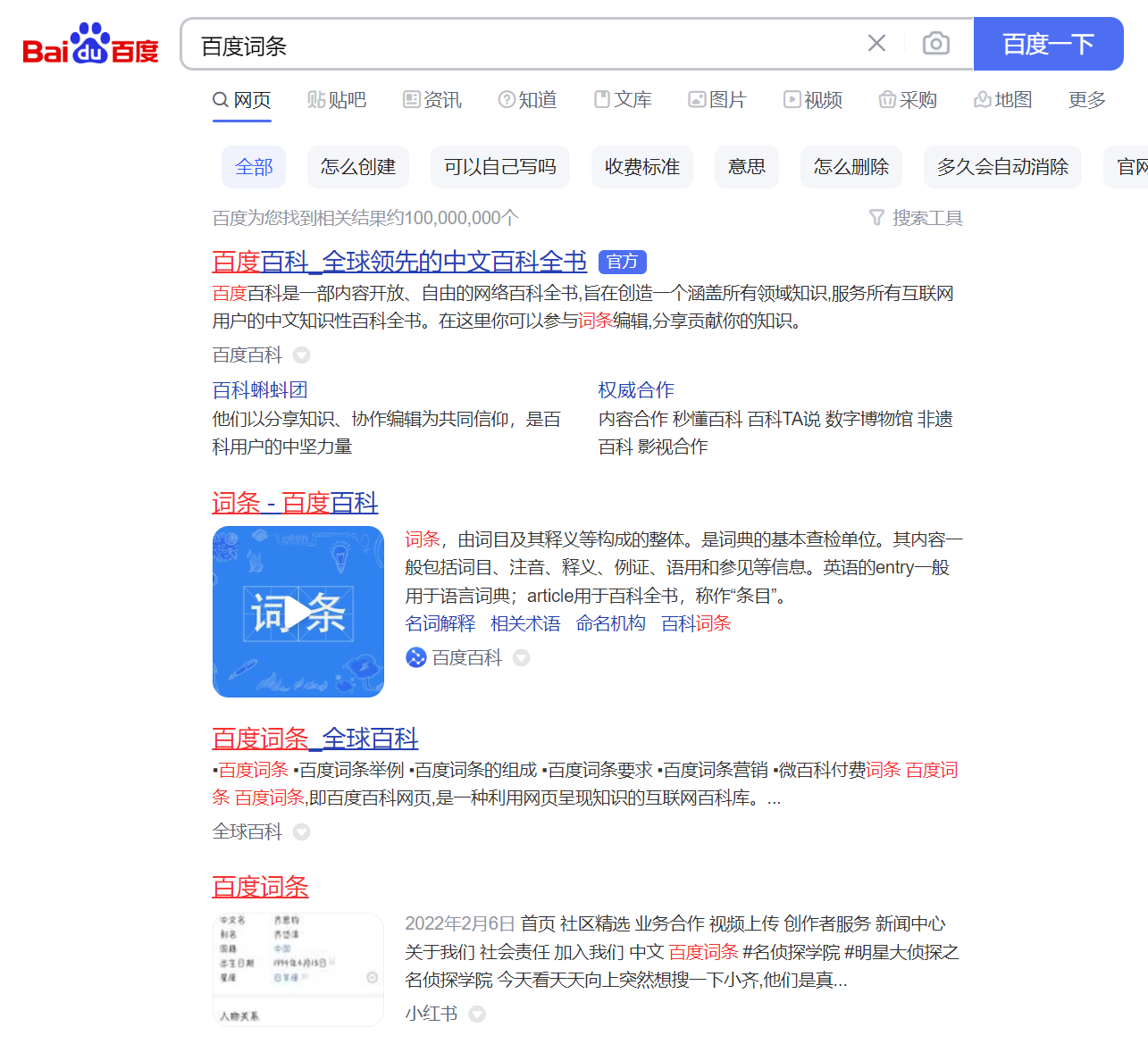Open 百度百科_全球领先的中文百科全书 result
This screenshot has height=1044, width=1148.
point(399,262)
